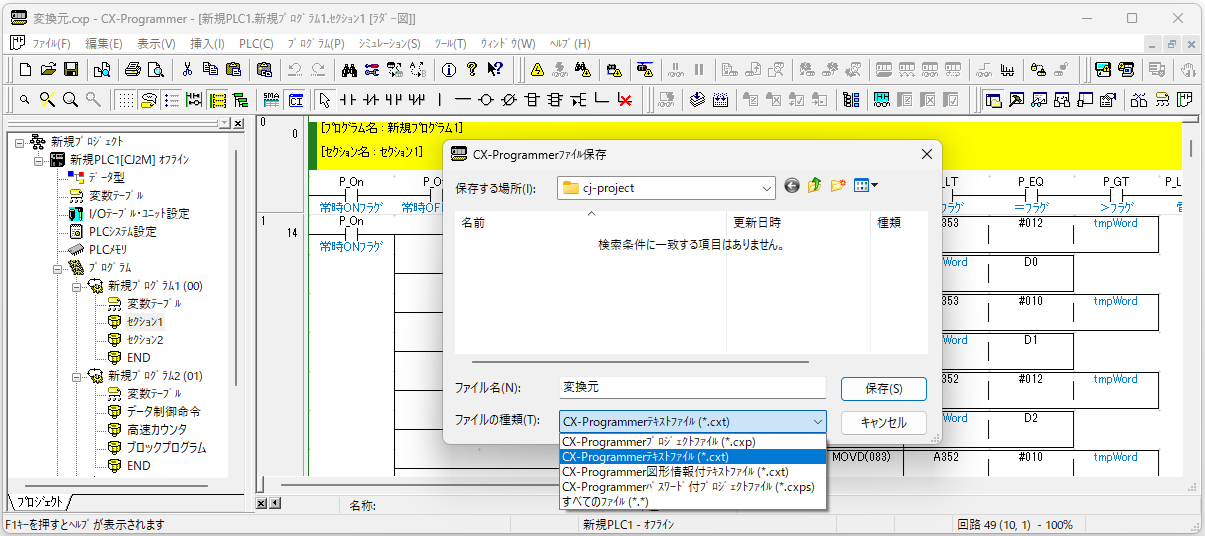
Task: Open the 挿入(I) menu
Action: (208, 44)
